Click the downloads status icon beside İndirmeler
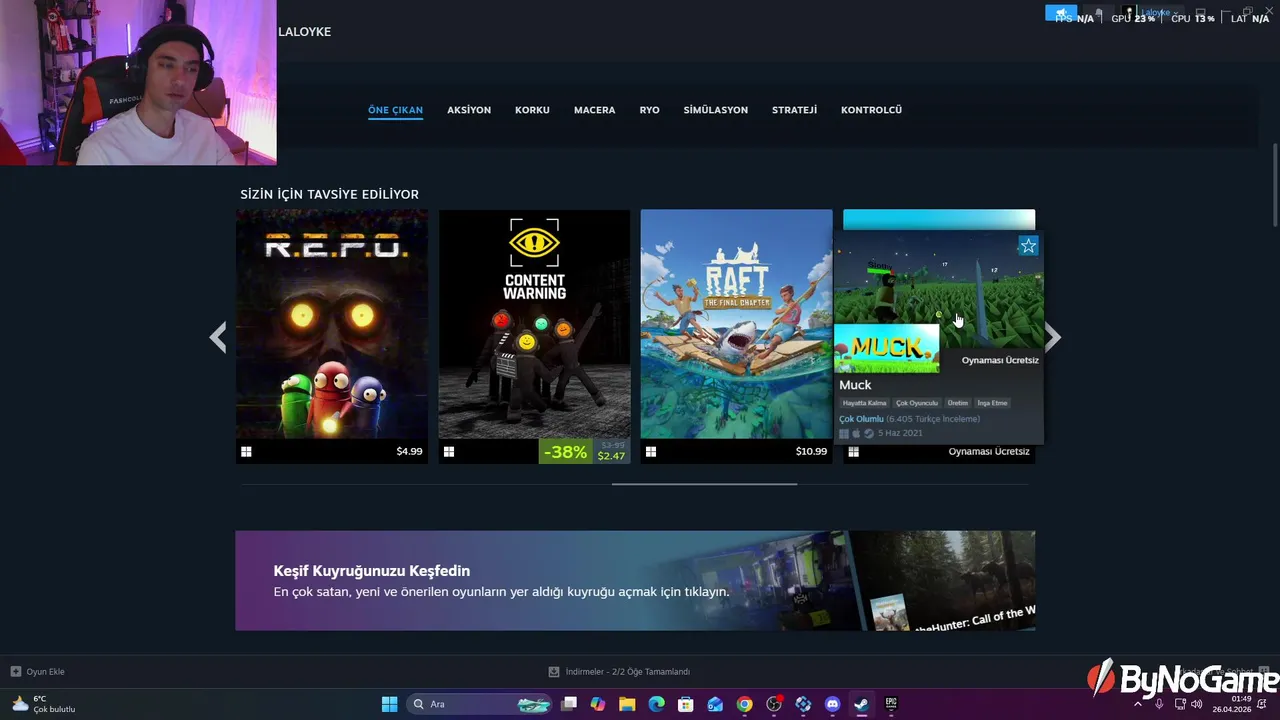 pos(554,672)
